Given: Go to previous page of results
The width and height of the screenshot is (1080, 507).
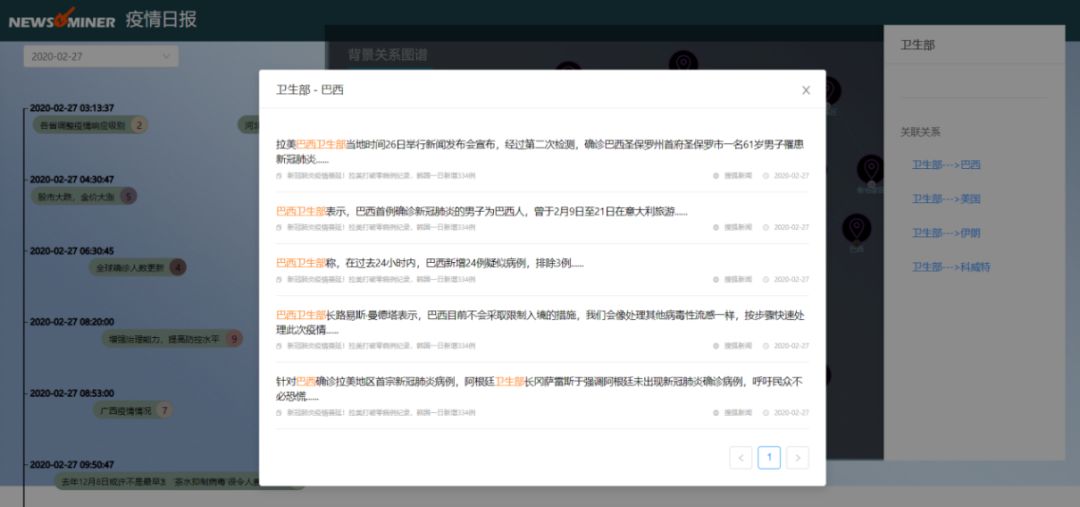Looking at the screenshot, I should [x=740, y=458].
